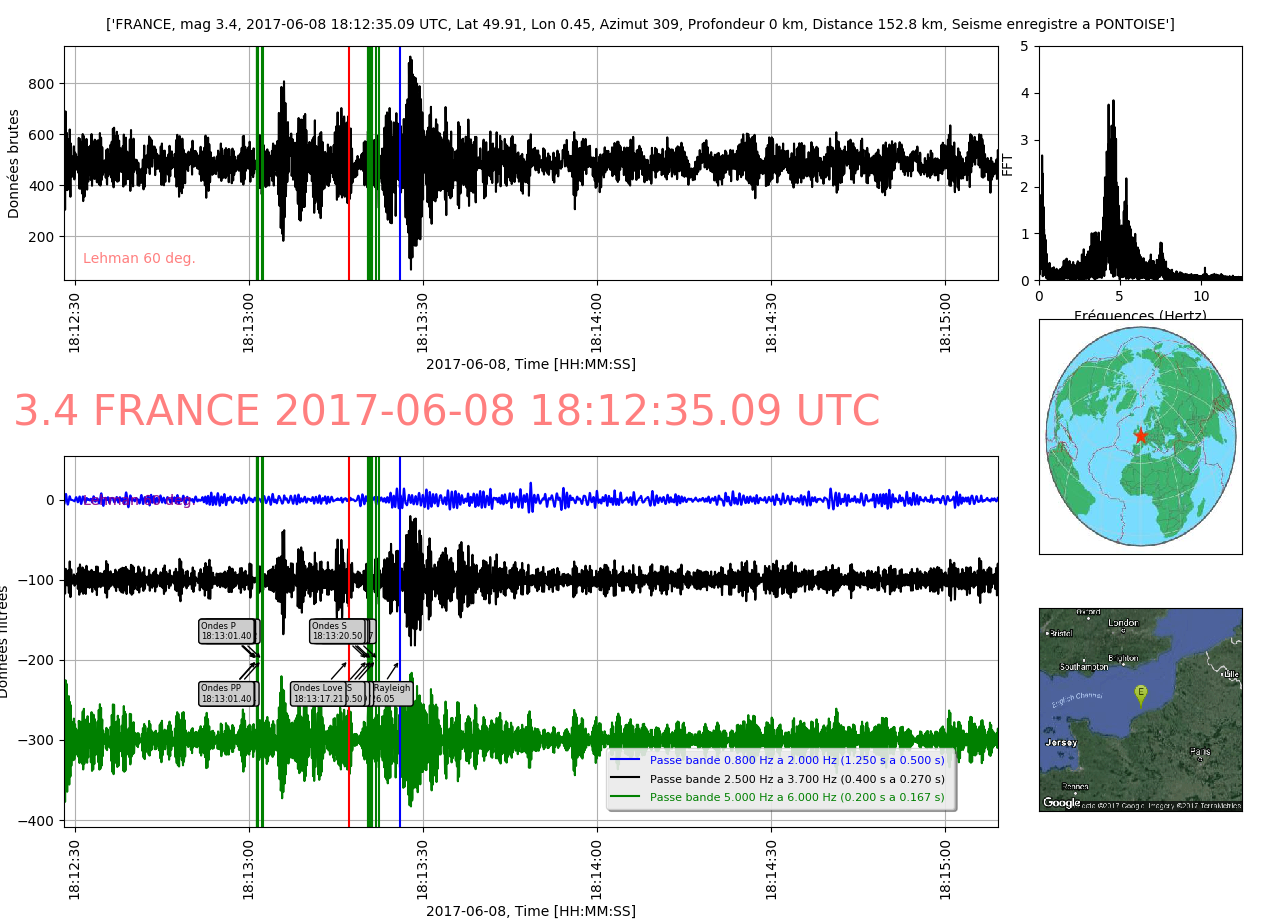Click the Ondes Love annotation box

click(318, 694)
